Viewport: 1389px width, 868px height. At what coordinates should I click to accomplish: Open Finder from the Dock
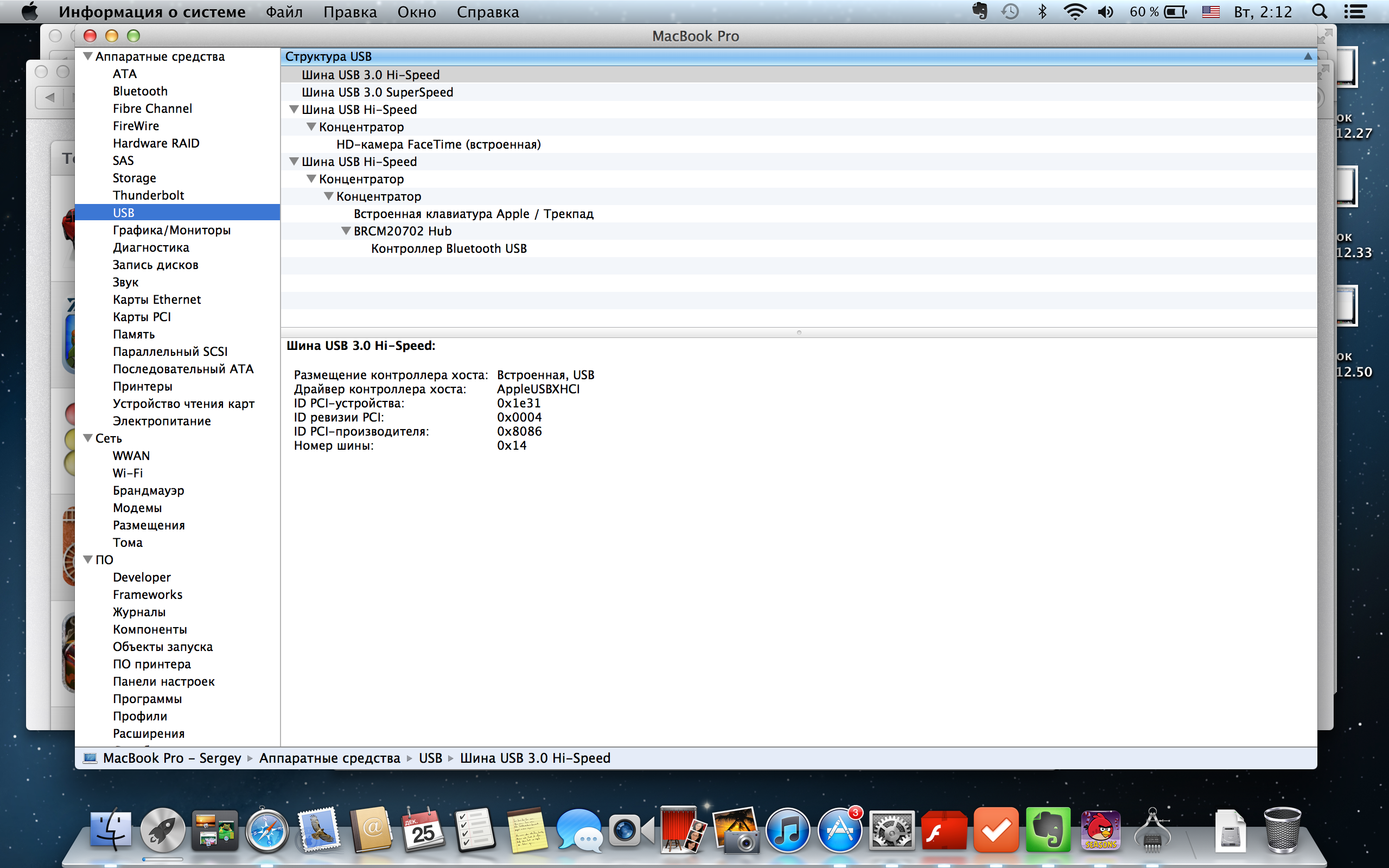110,830
